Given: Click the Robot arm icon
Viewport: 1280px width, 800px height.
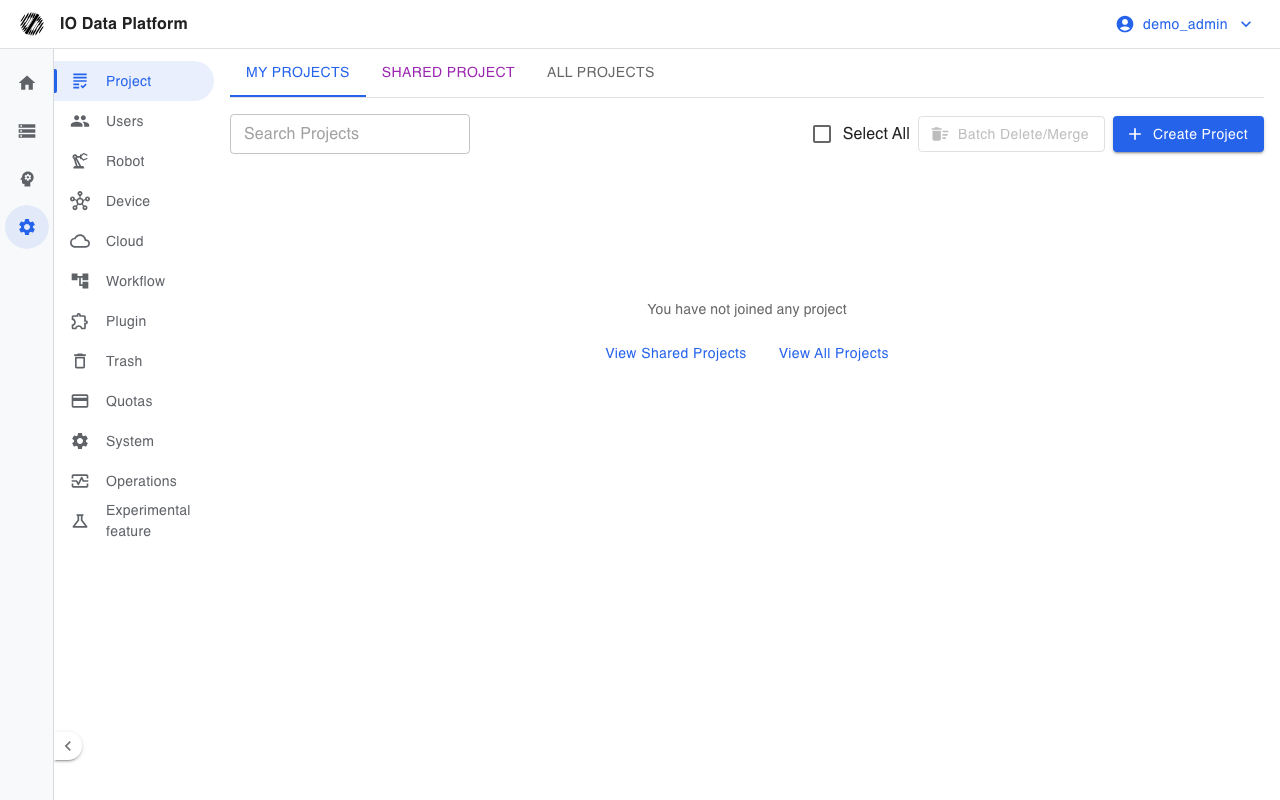Looking at the screenshot, I should [80, 161].
